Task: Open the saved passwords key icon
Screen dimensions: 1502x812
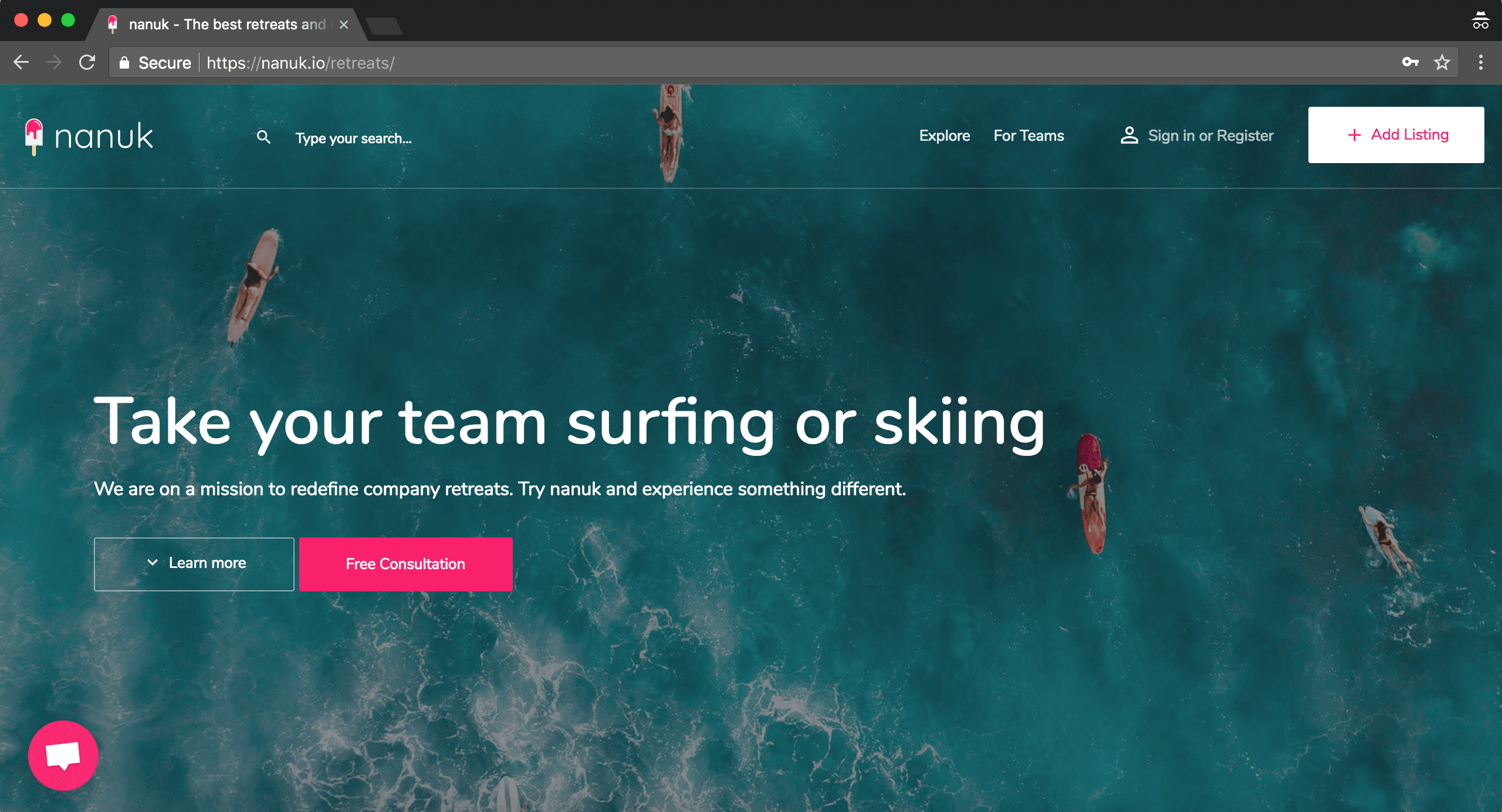Action: pos(1410,62)
